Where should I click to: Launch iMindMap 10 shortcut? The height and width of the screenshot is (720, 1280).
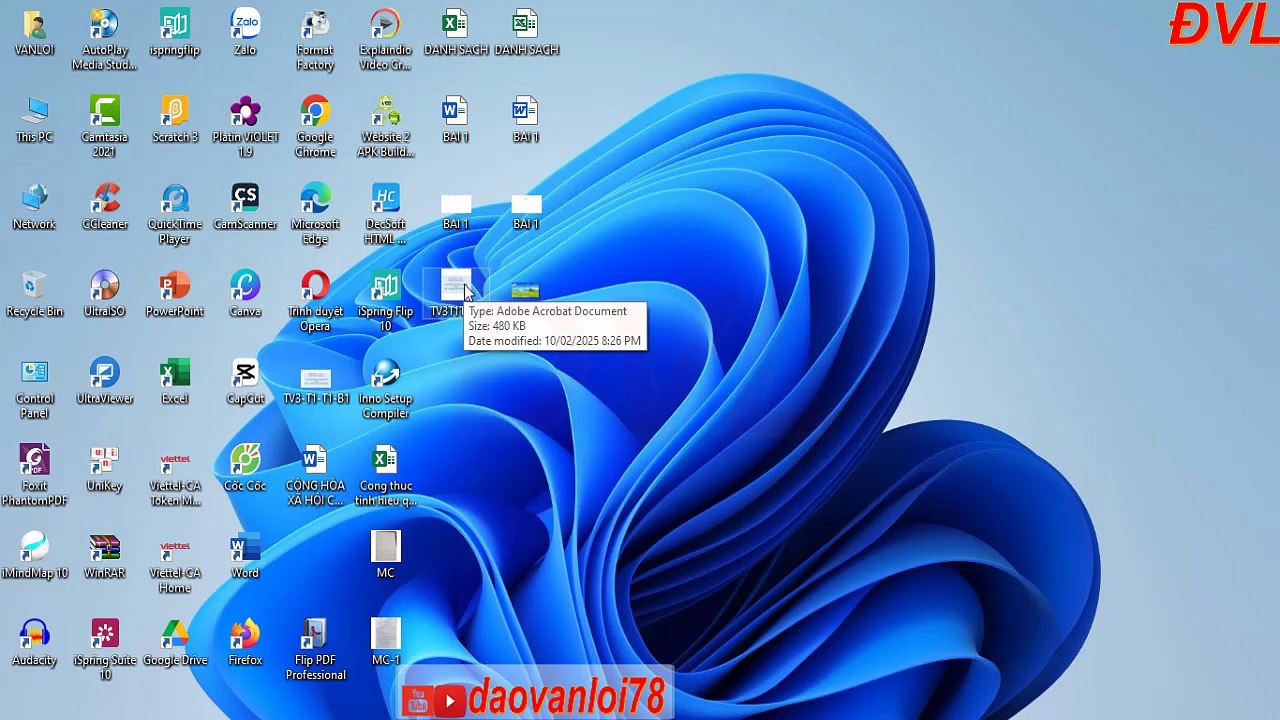34,547
